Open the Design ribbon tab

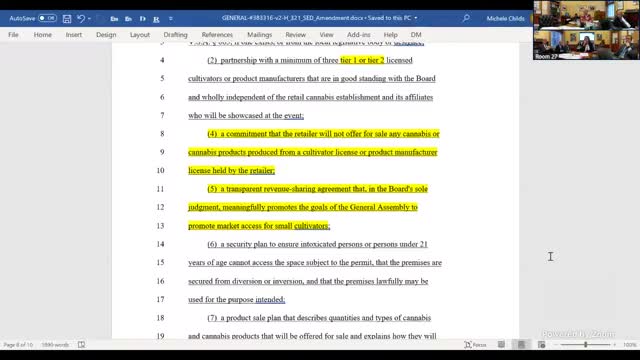pos(106,35)
